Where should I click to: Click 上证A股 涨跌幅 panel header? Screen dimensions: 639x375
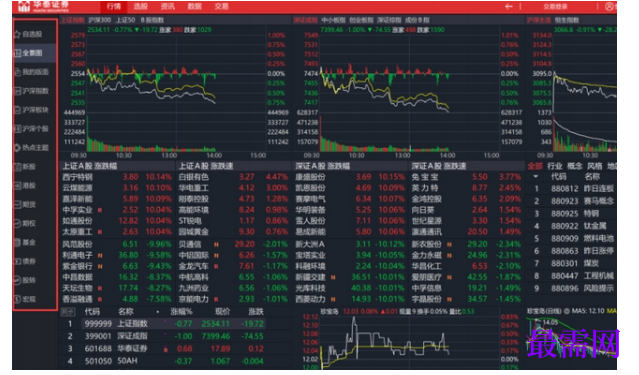tap(90, 166)
